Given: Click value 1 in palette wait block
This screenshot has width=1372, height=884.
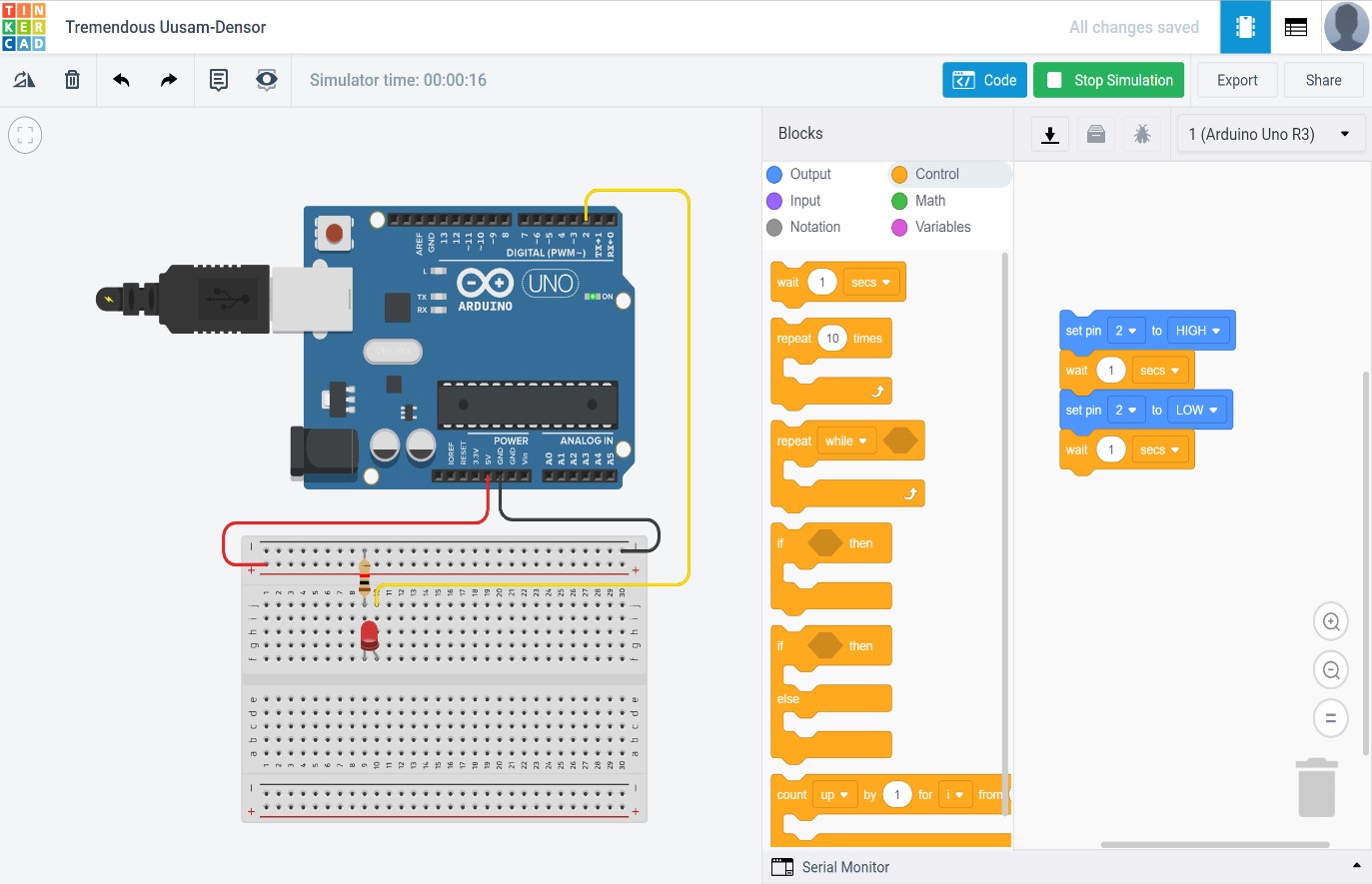Looking at the screenshot, I should [x=822, y=283].
